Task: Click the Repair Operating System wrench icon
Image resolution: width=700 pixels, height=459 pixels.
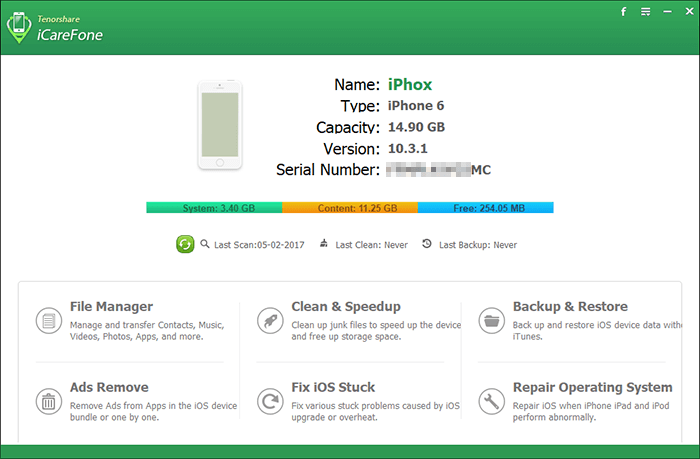Action: pos(490,401)
